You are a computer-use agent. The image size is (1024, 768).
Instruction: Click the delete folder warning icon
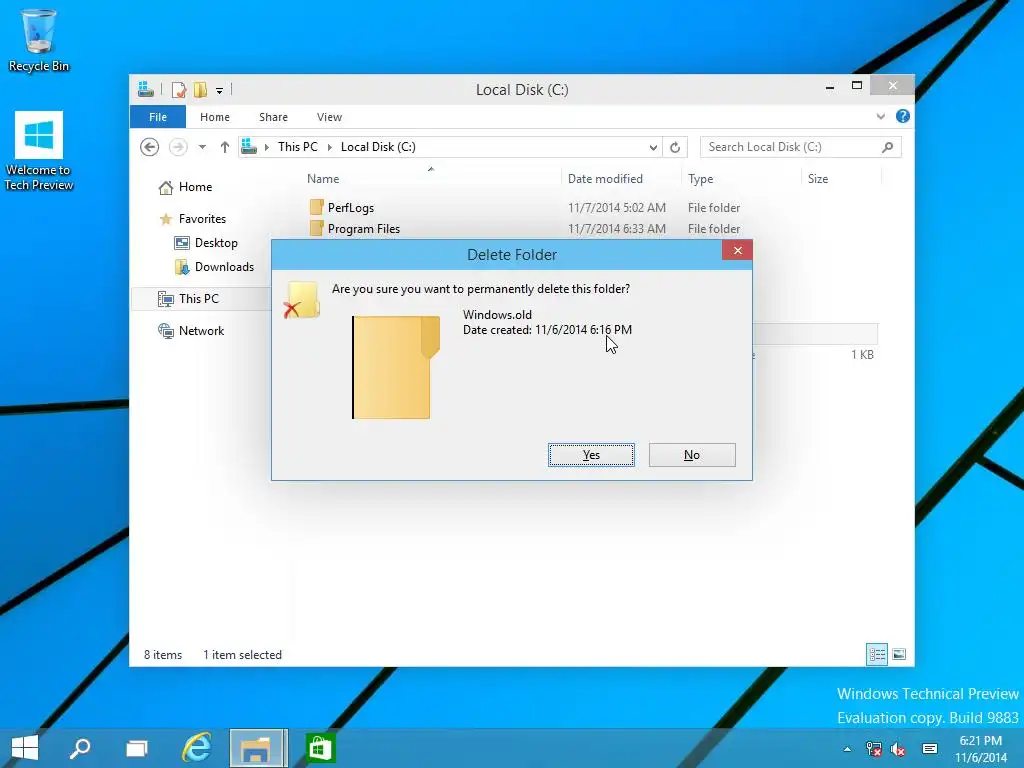(301, 300)
